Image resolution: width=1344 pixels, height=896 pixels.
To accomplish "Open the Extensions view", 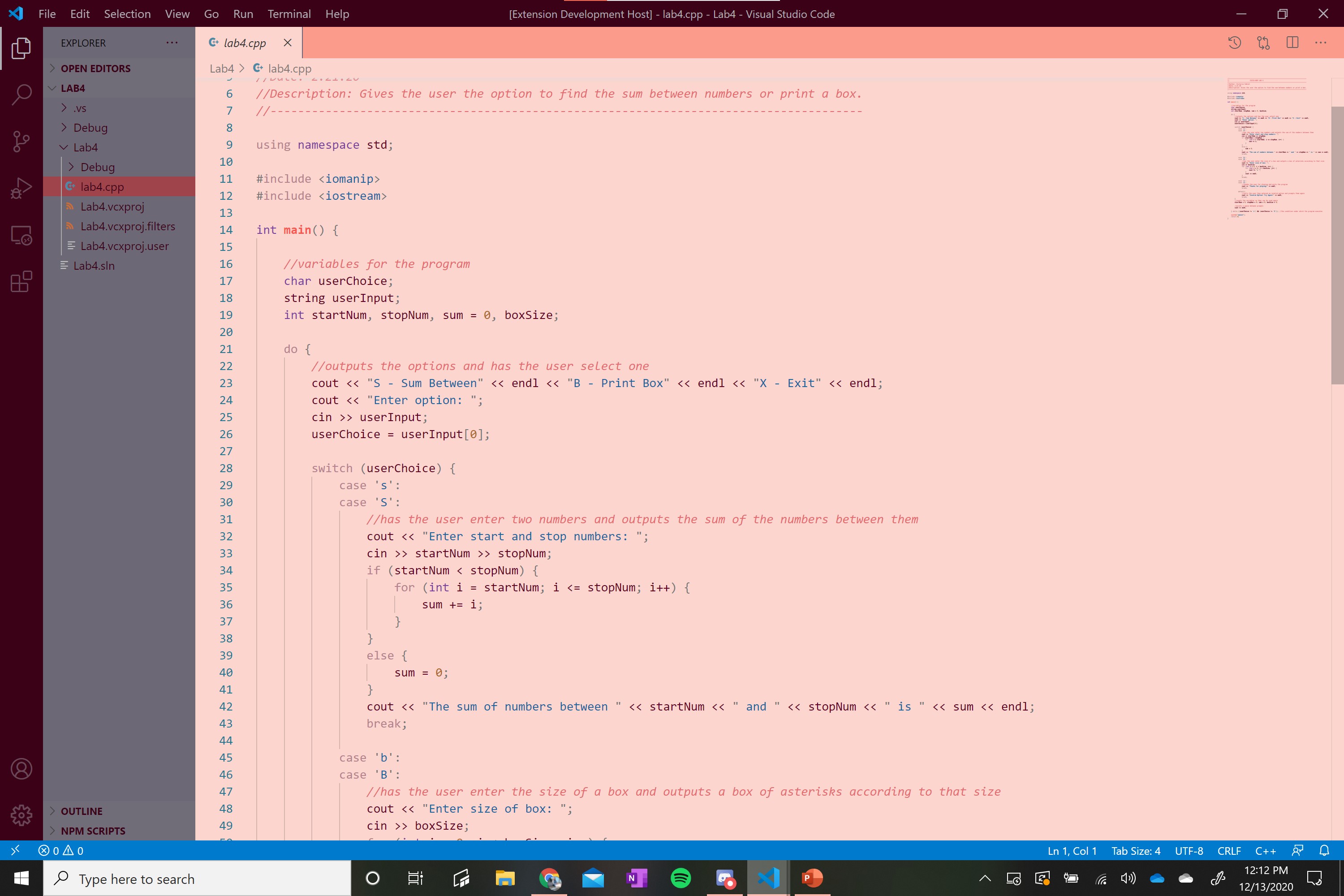I will pos(21,282).
